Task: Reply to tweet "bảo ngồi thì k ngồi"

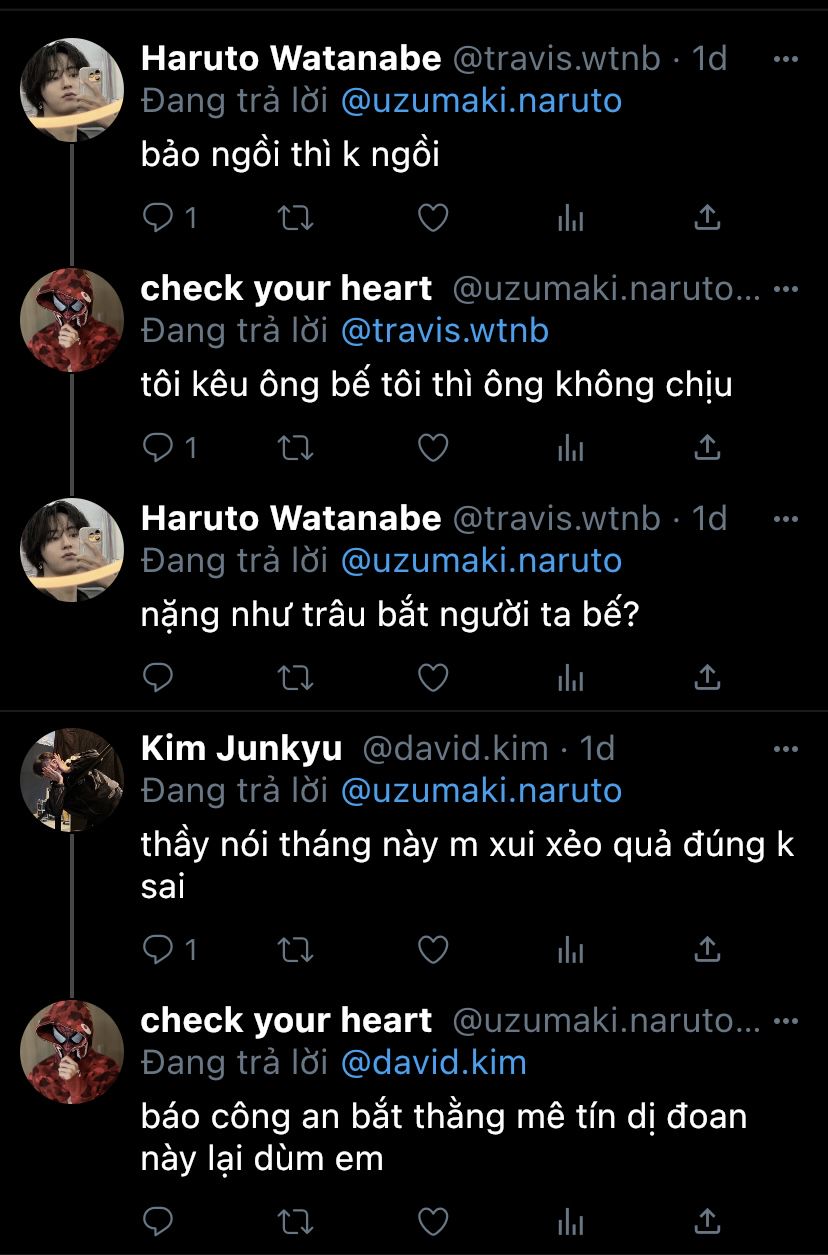Action: (x=158, y=218)
